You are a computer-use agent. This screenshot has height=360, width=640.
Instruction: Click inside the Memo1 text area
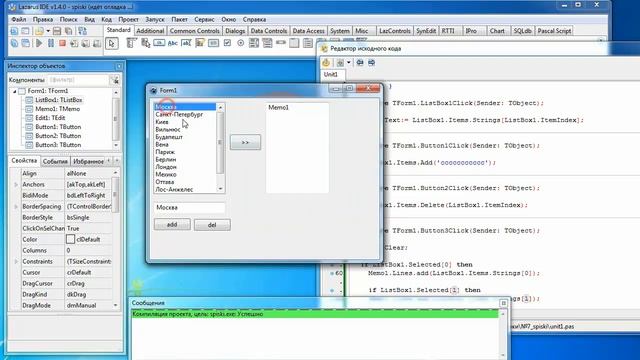click(297, 148)
